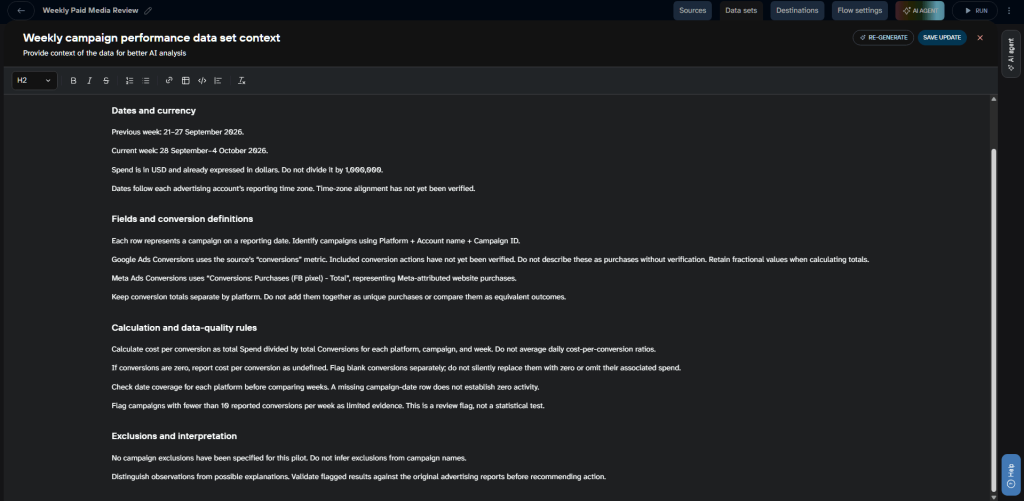The image size is (1024, 501).
Task: Click the line starting 'Dates follow each advertising'
Action: click(x=293, y=188)
